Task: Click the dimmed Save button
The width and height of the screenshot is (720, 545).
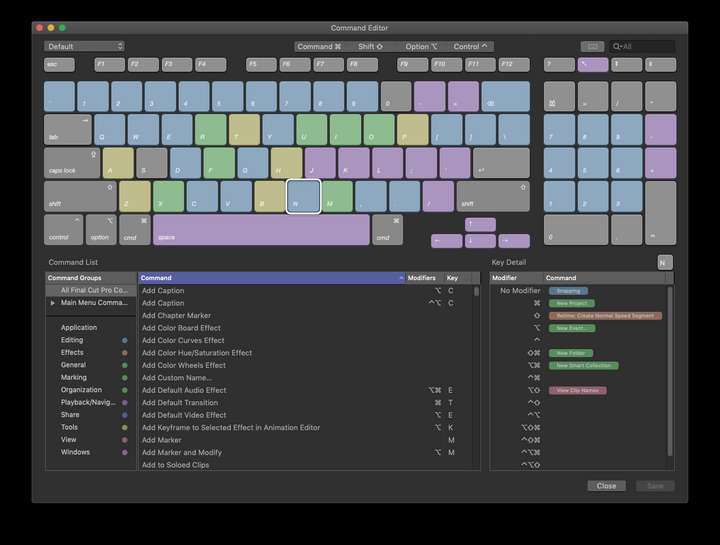Action: click(x=655, y=486)
